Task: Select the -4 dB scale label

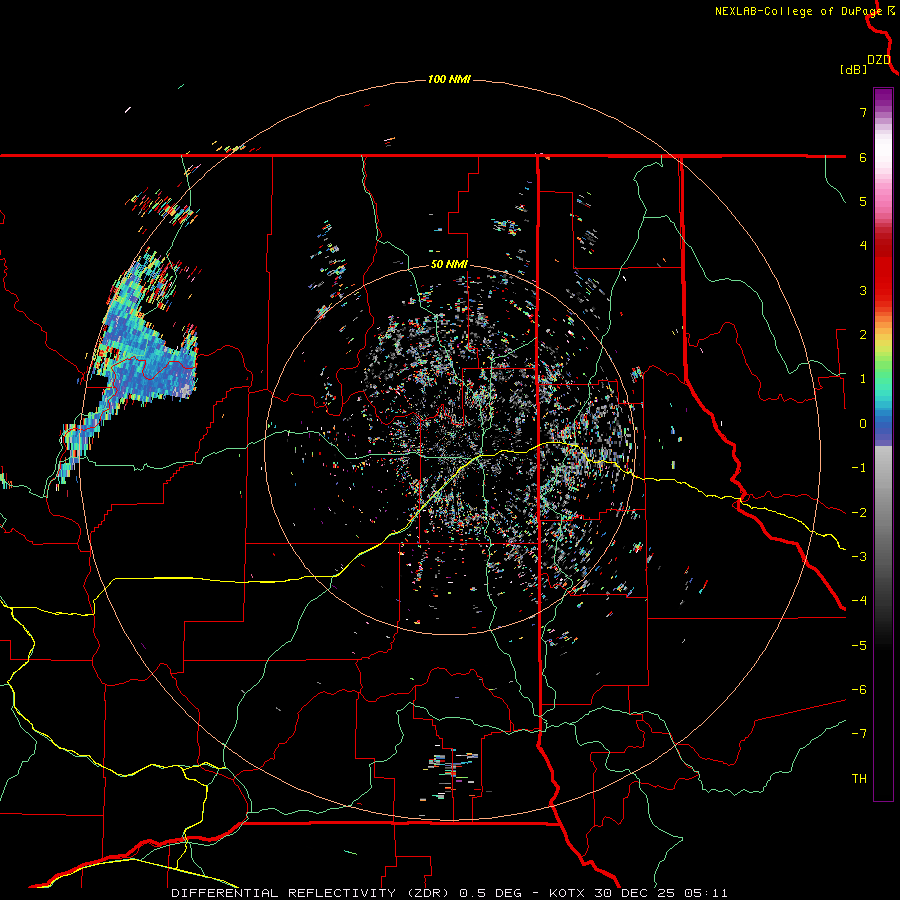Action: [859, 601]
